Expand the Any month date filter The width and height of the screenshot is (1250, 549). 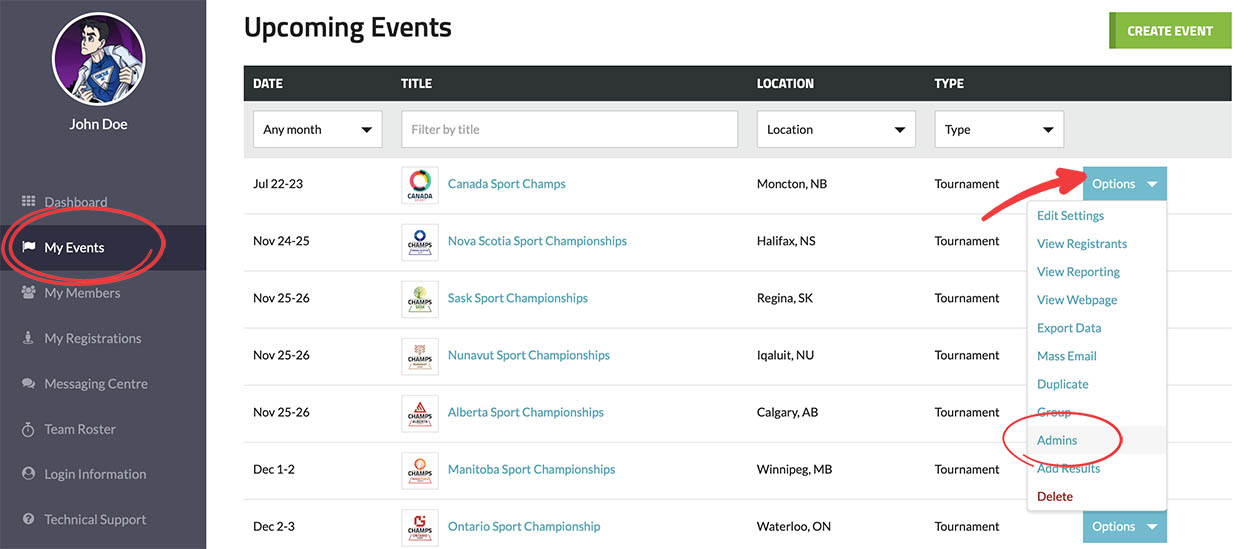click(317, 130)
